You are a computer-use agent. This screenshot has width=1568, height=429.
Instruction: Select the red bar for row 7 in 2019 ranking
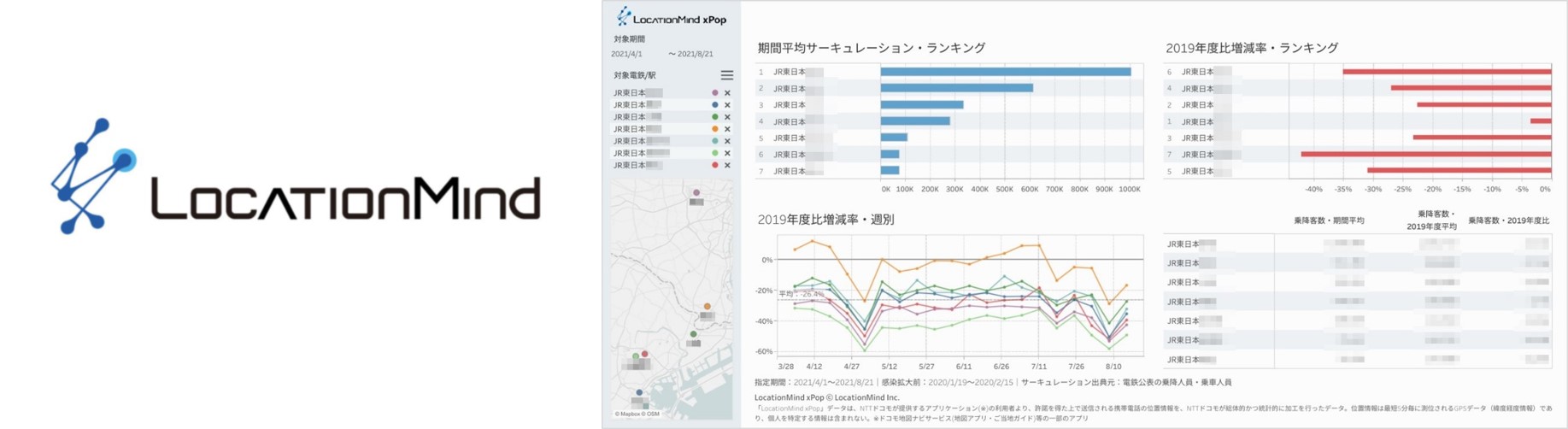point(1426,155)
